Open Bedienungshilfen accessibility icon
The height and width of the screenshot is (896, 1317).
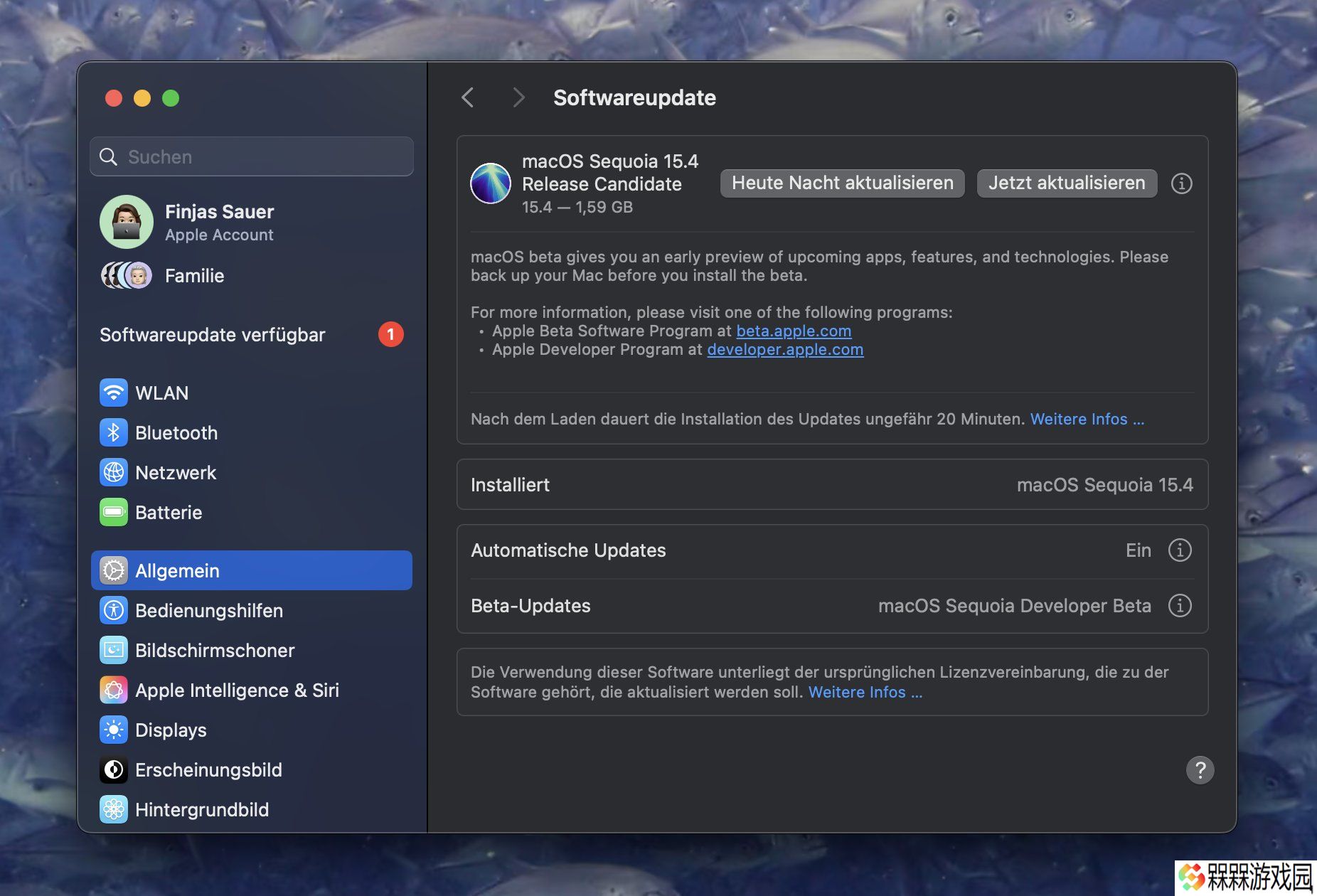pyautogui.click(x=114, y=610)
